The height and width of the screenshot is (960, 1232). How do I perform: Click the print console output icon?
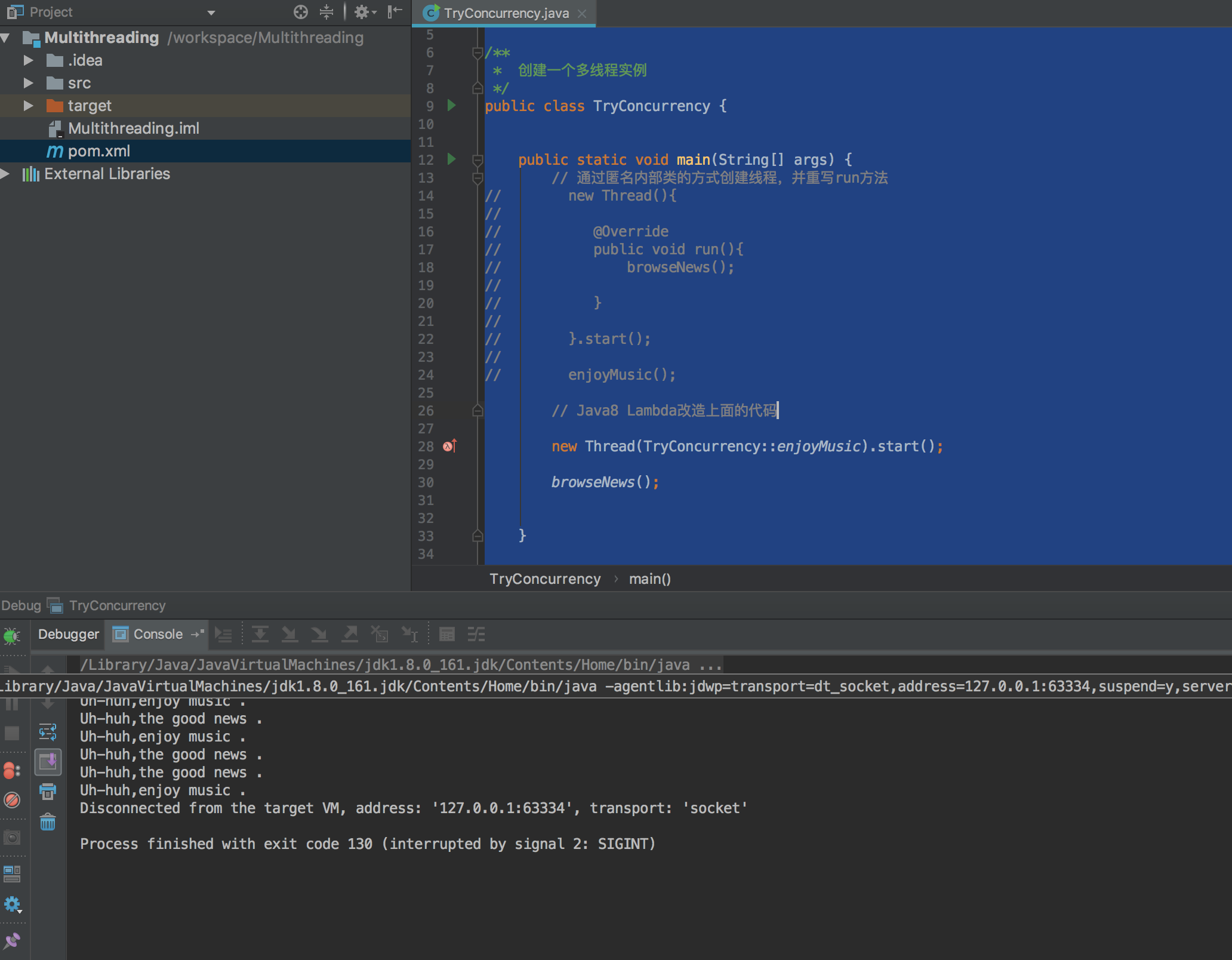pyautogui.click(x=48, y=792)
